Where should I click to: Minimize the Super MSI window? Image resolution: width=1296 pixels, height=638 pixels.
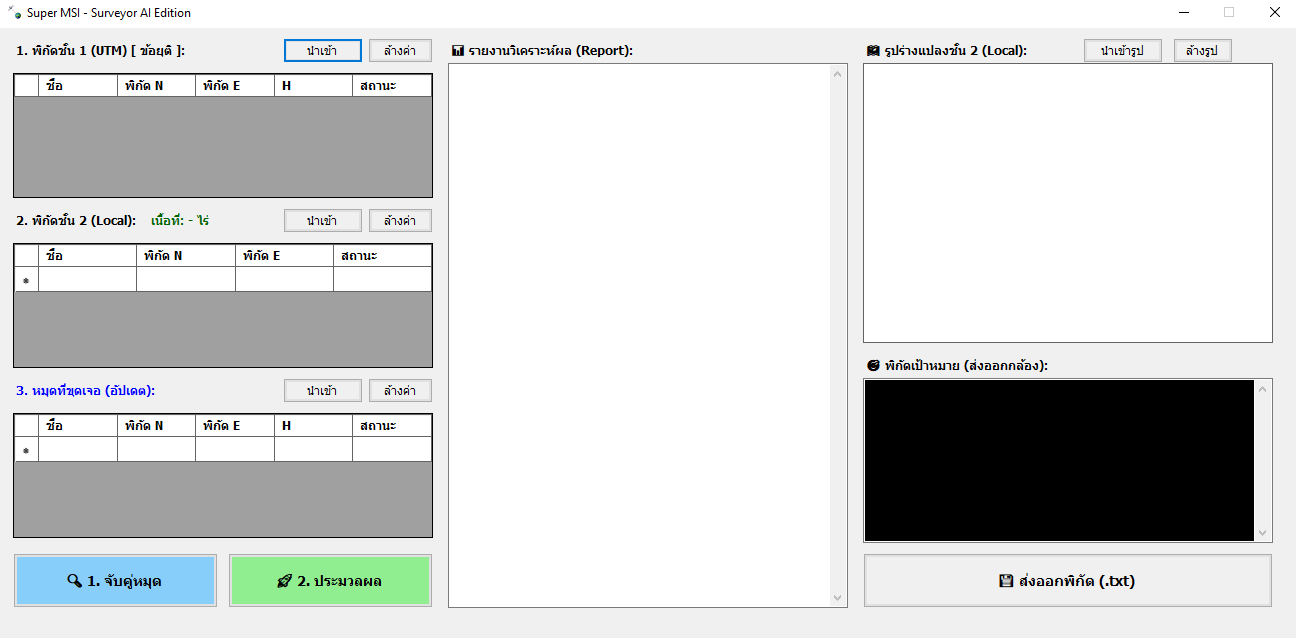(x=1184, y=13)
